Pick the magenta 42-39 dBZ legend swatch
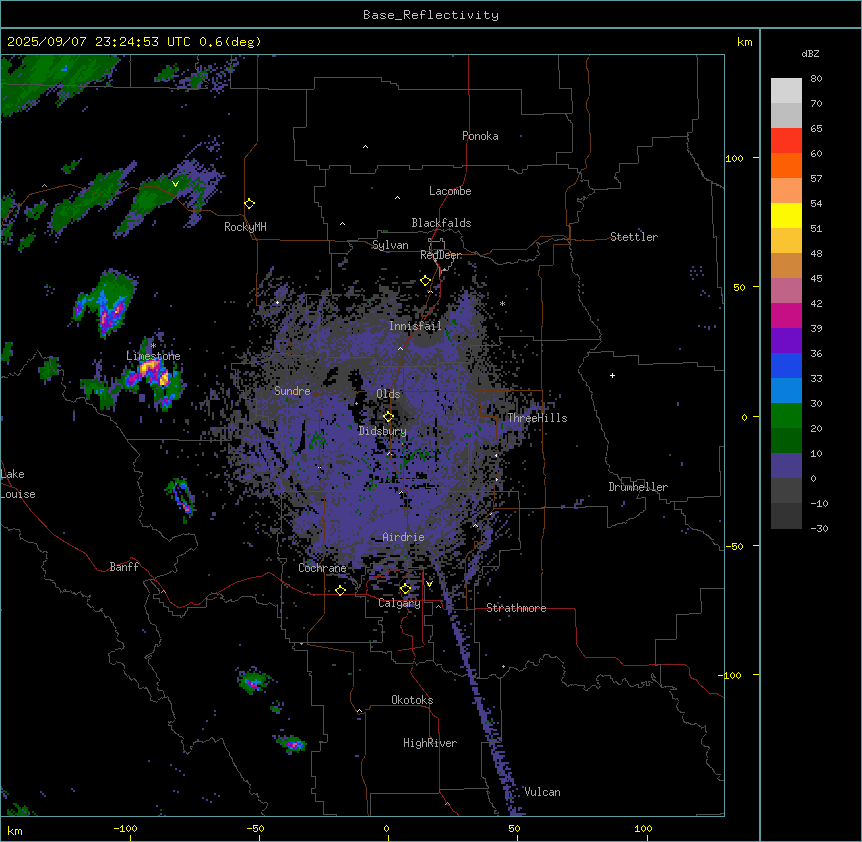 coord(786,315)
